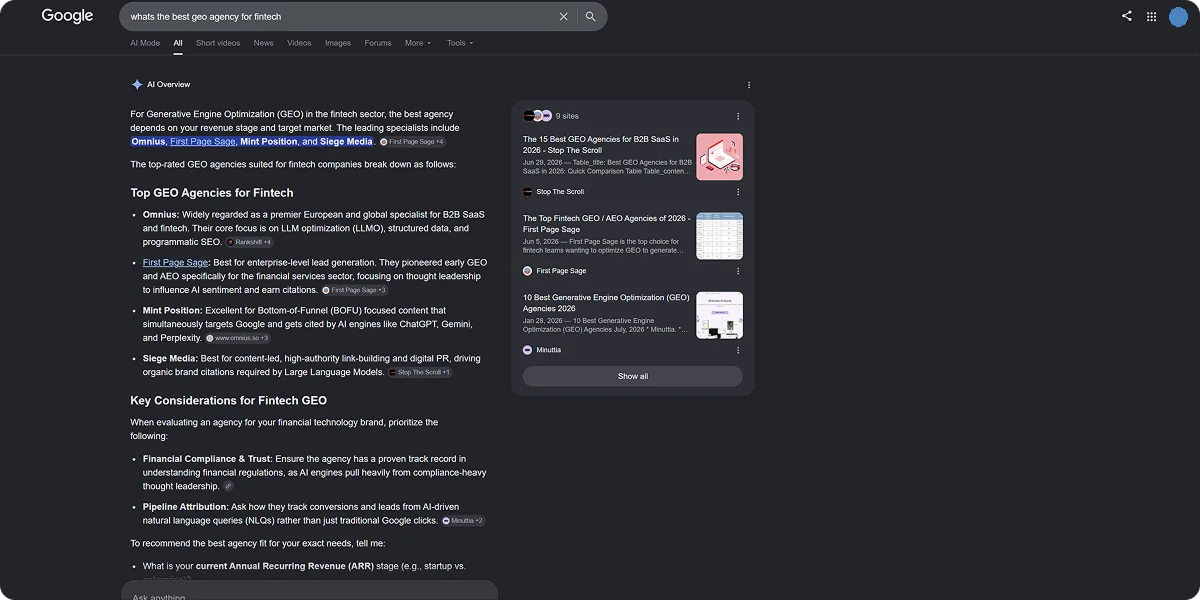Focus the search box with the fintech query
The width and height of the screenshot is (1200, 600).
338,16
